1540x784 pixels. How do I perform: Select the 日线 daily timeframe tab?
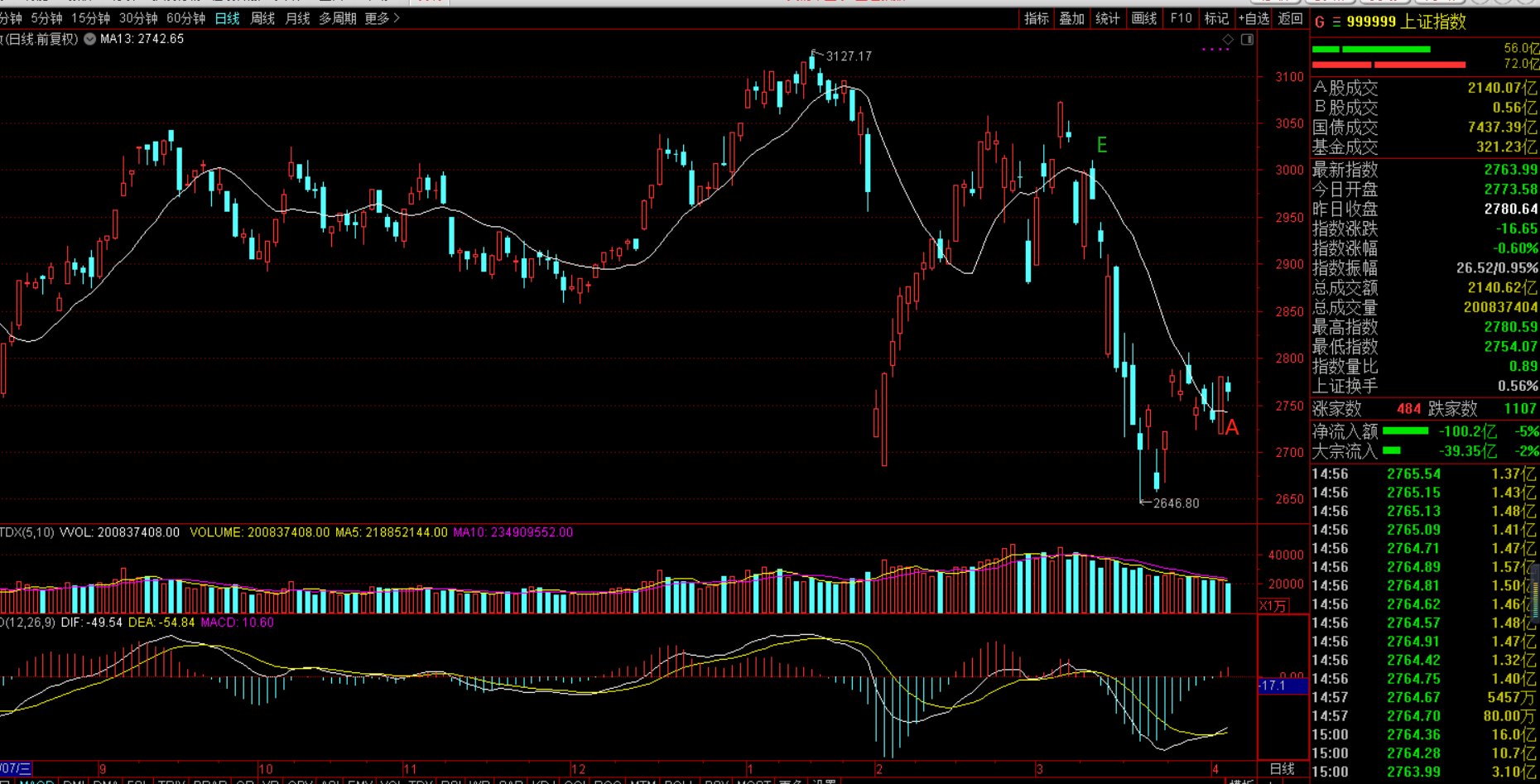pyautogui.click(x=227, y=18)
